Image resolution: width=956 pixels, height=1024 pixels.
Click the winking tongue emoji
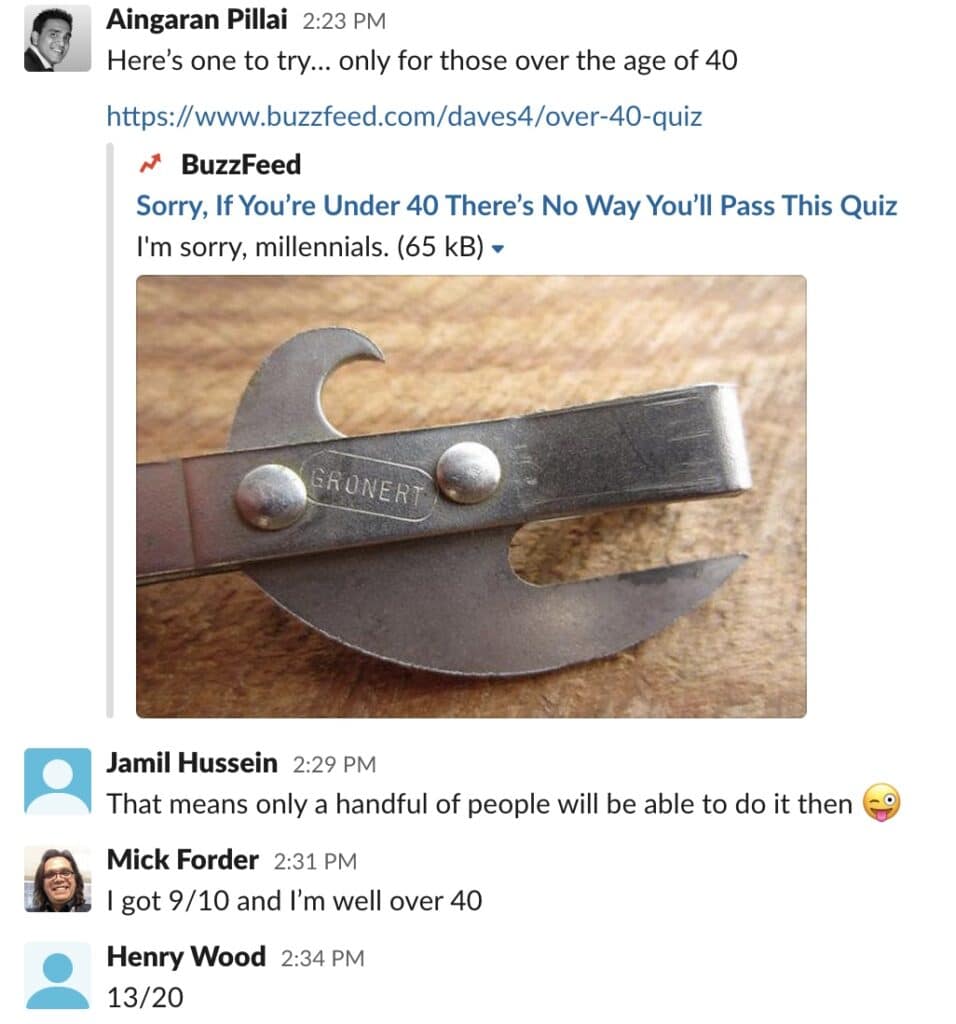(x=882, y=803)
